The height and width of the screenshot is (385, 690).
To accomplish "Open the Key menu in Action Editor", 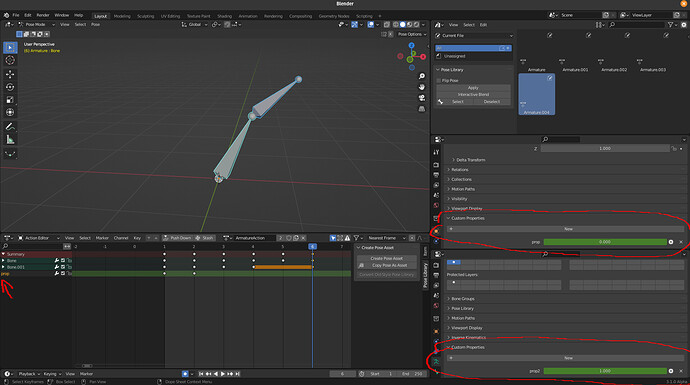I will pos(137,238).
